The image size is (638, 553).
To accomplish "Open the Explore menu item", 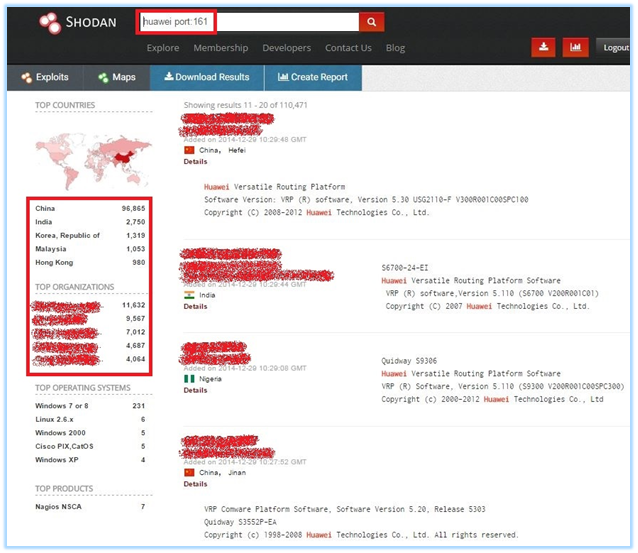I will (x=163, y=48).
